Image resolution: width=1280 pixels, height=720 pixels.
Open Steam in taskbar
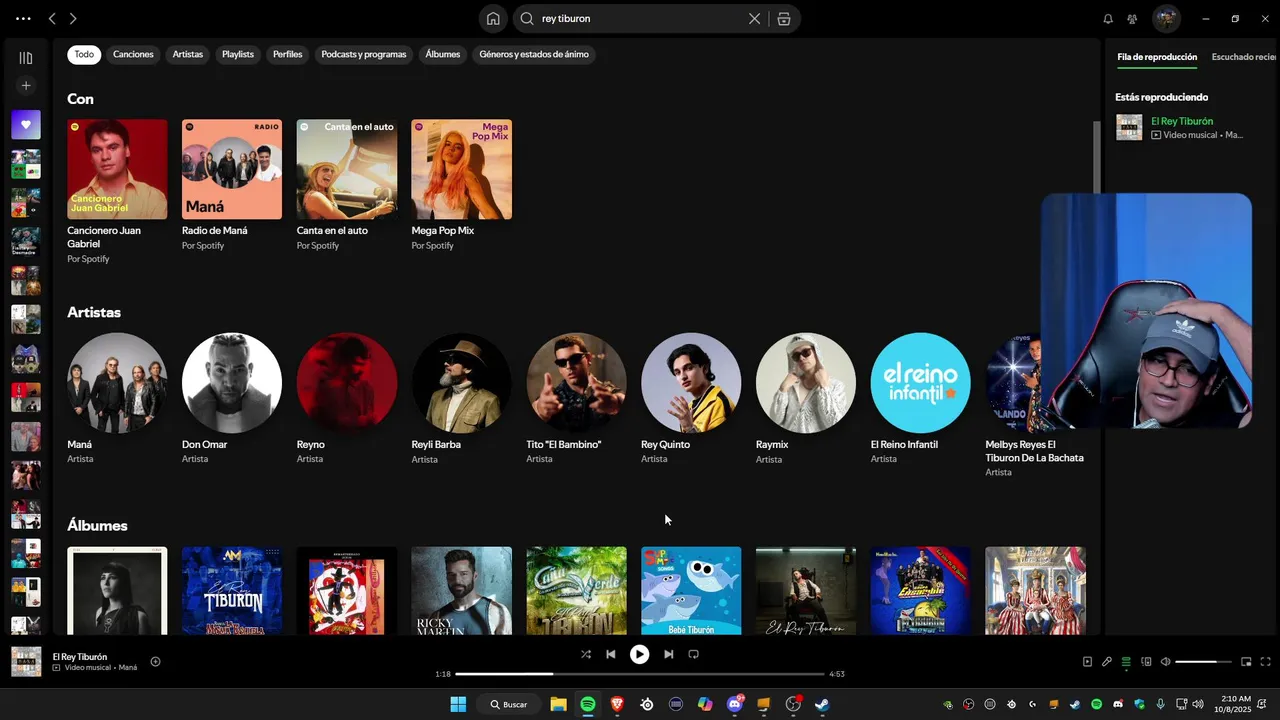822,704
